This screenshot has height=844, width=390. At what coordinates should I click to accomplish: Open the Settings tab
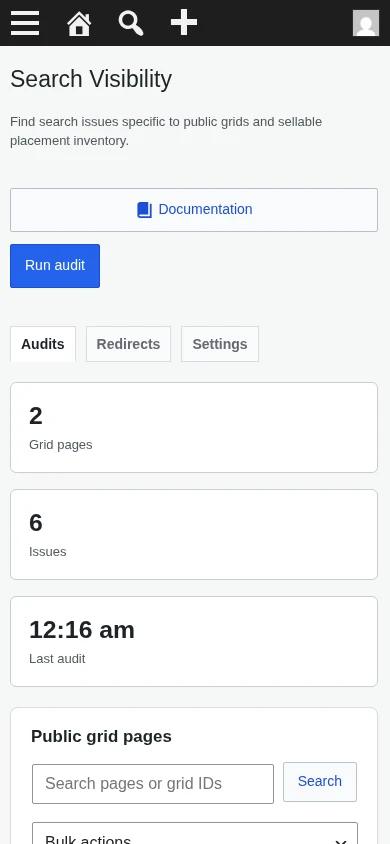click(x=220, y=344)
